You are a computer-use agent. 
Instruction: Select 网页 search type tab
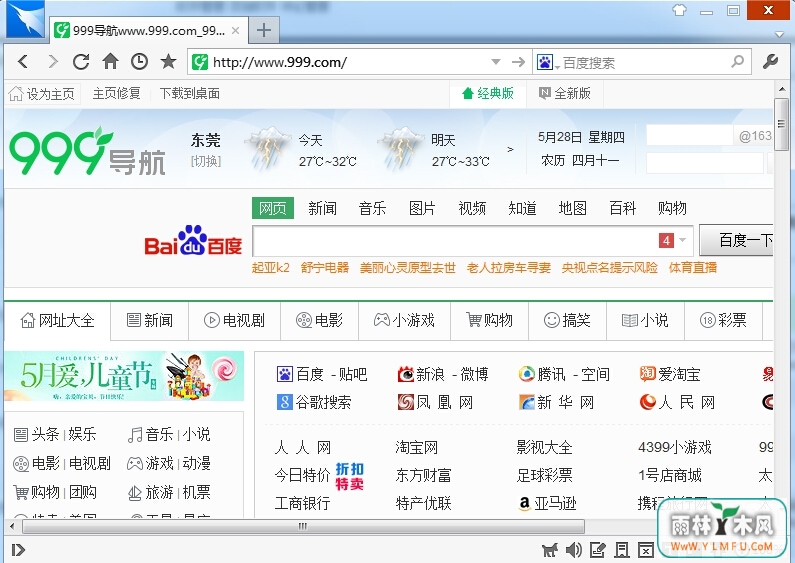pos(273,208)
